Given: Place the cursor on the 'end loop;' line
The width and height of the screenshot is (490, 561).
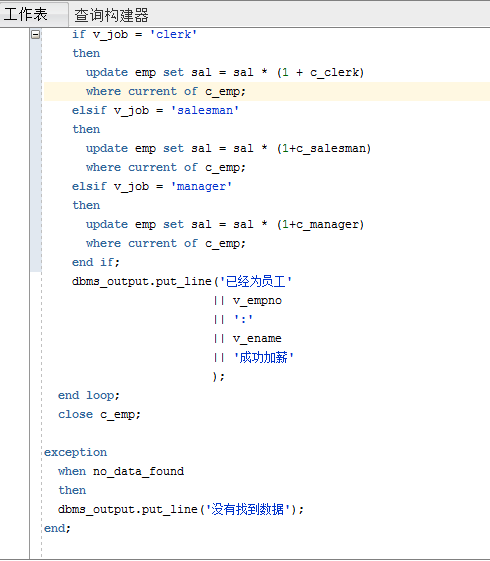Looking at the screenshot, I should 89,395.
